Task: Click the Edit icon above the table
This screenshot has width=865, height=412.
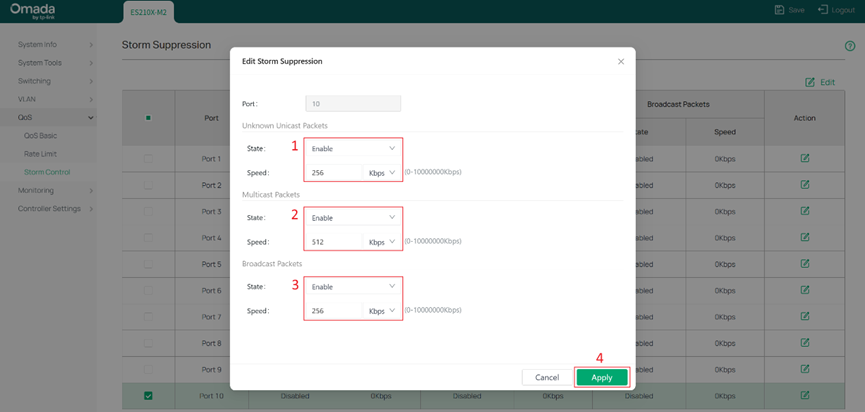Action: click(811, 82)
